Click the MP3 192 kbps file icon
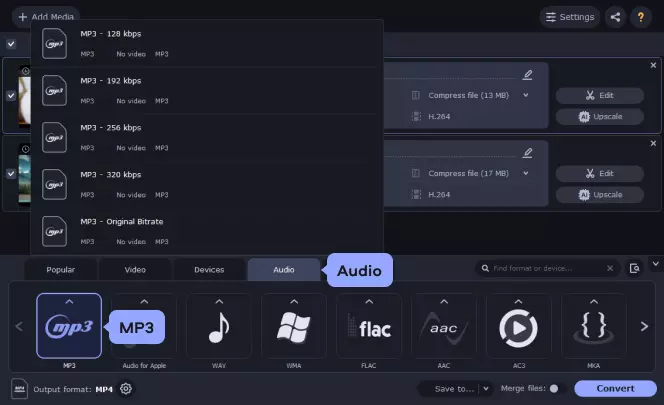Screen dimensions: 664x405 (x=54, y=90)
